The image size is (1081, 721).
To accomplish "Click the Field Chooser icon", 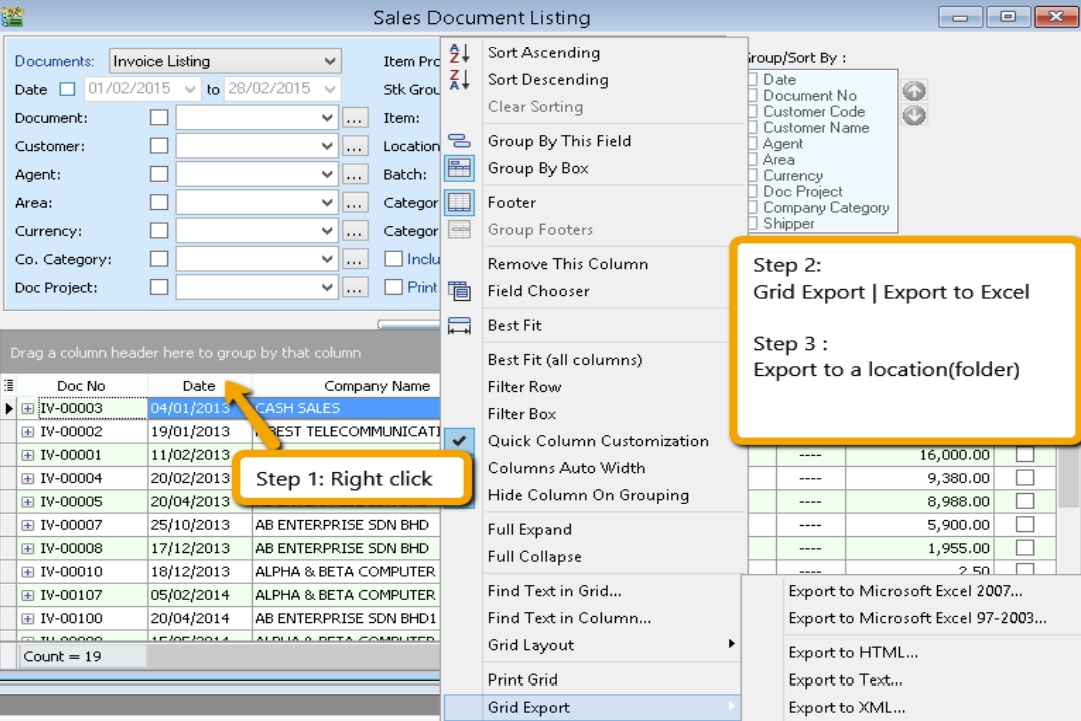I will (x=459, y=291).
